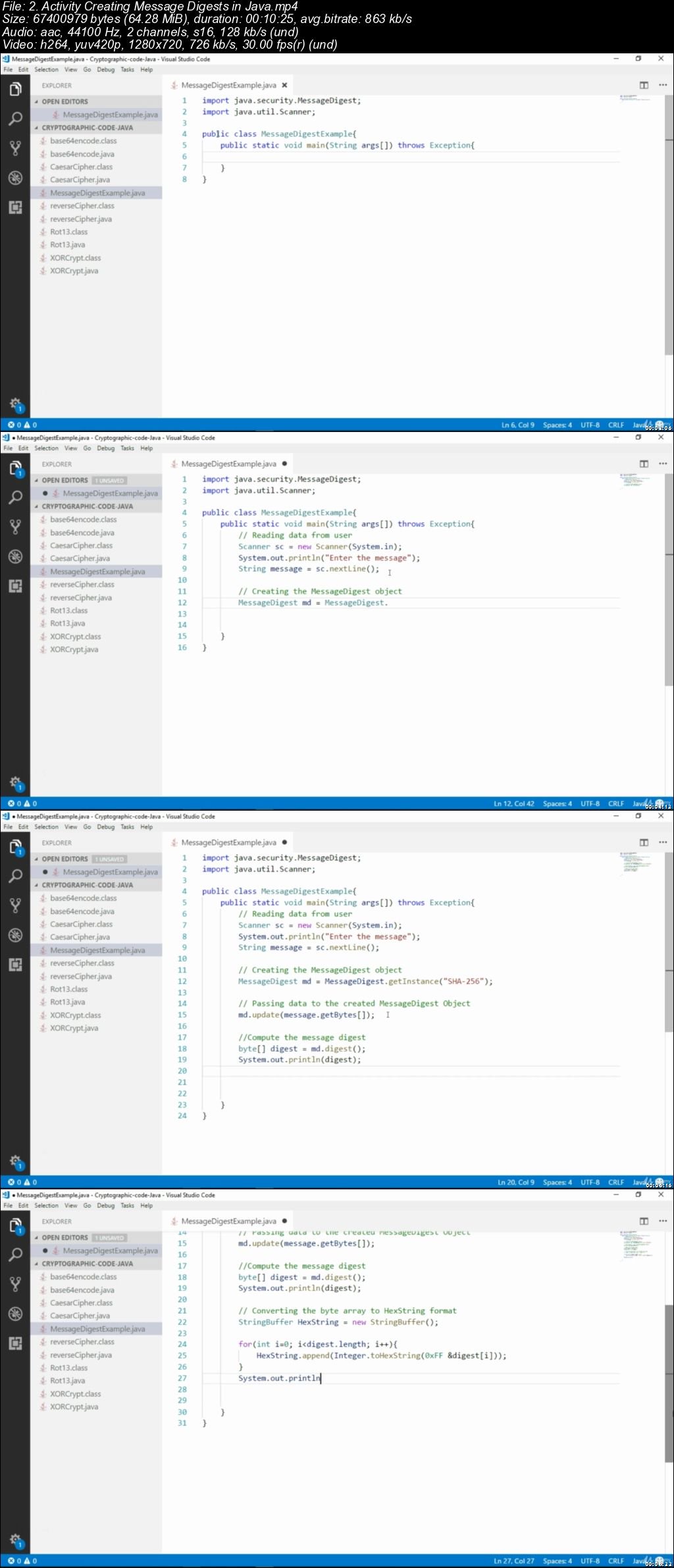The height and width of the screenshot is (1568, 674).
Task: Click Ln 6, Col 9 status entry
Action: click(518, 425)
